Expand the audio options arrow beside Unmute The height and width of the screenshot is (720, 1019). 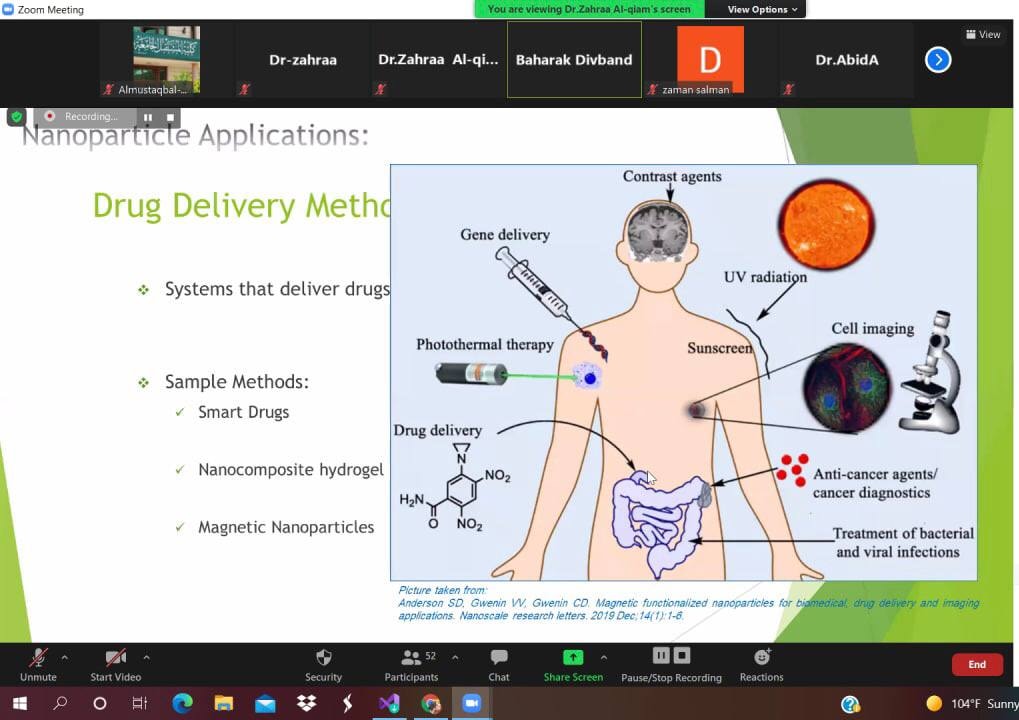click(65, 657)
